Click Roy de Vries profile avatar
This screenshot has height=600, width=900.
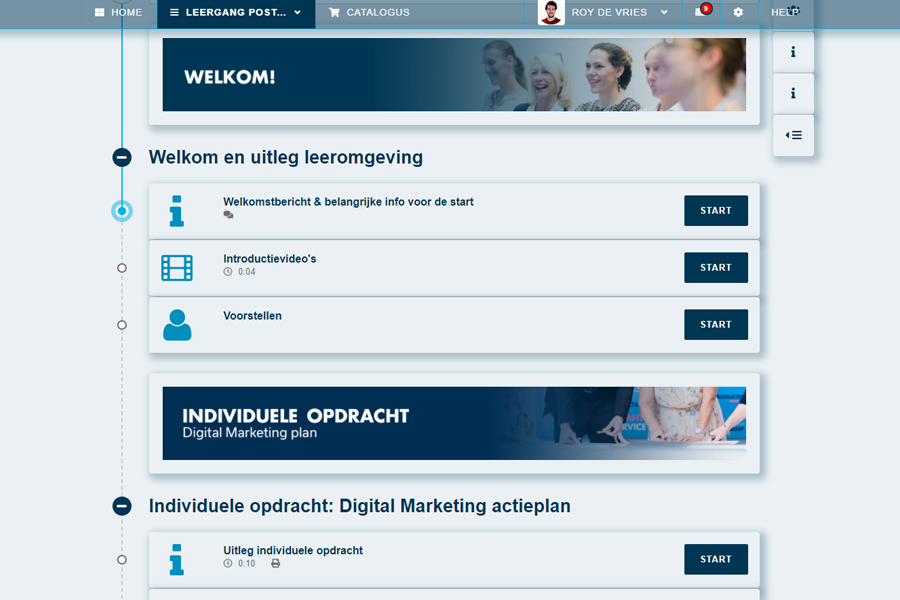551,13
